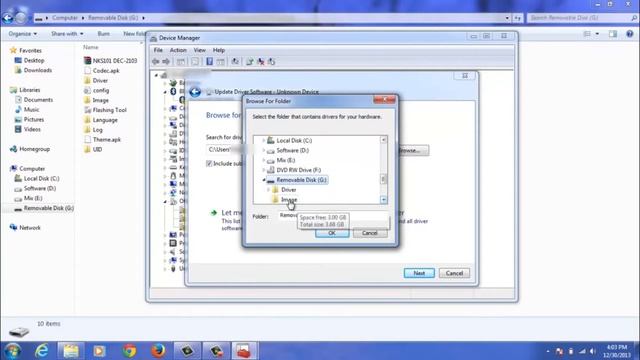Open View menu in Device Manager
Screen dimensions: 640x360
click(x=200, y=50)
